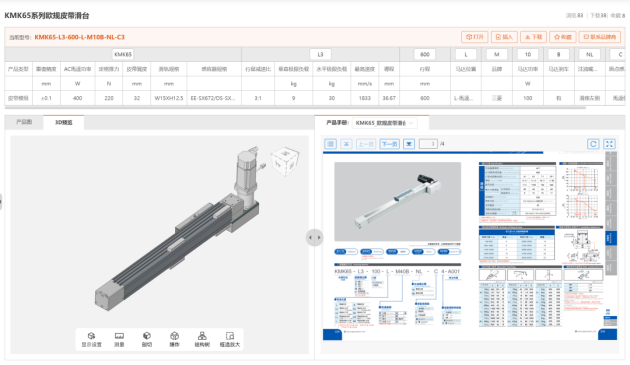Screen dimensions: 630x365
Task: Select the box zoom tool
Action: point(230,339)
